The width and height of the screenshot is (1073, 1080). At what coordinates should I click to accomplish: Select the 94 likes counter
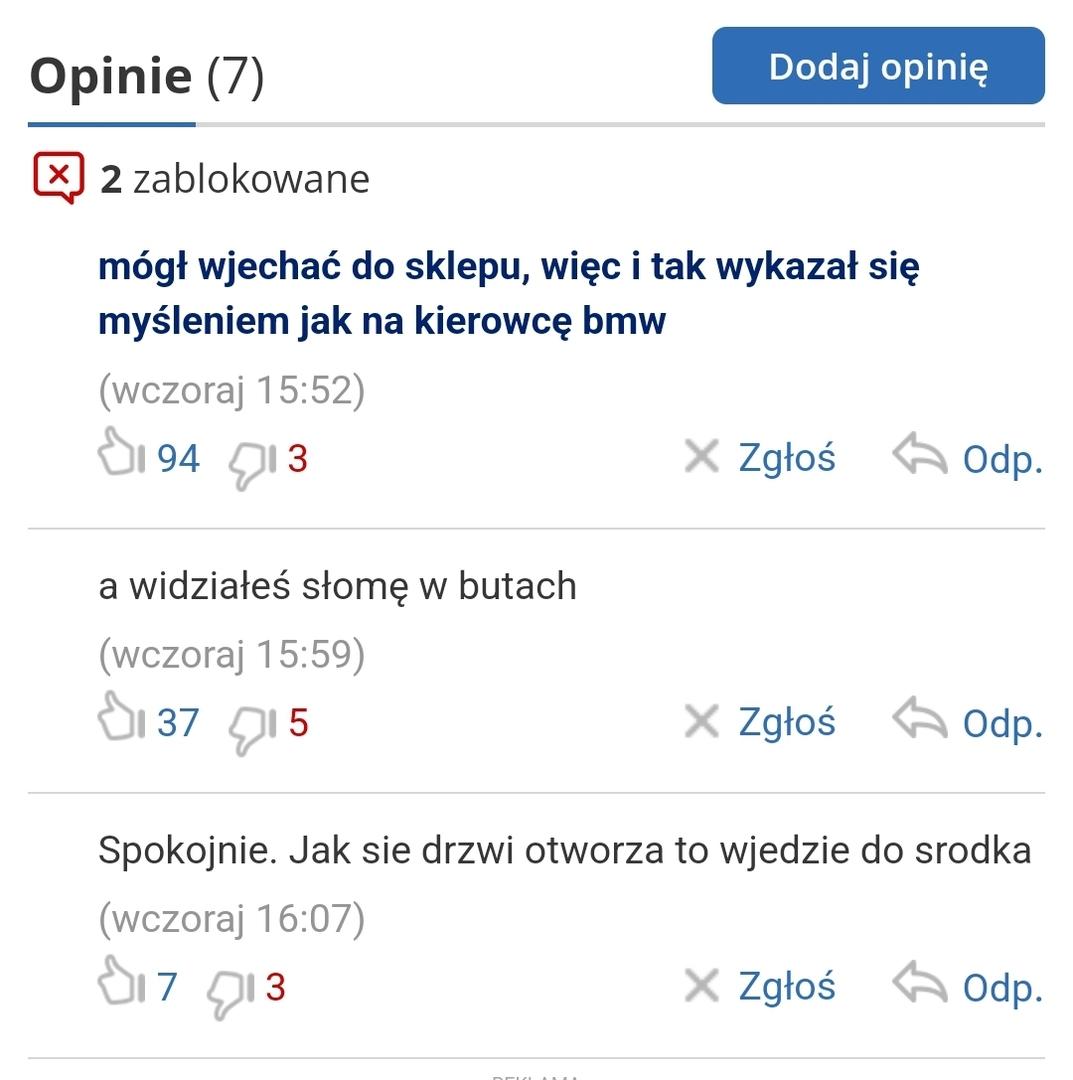pos(178,458)
